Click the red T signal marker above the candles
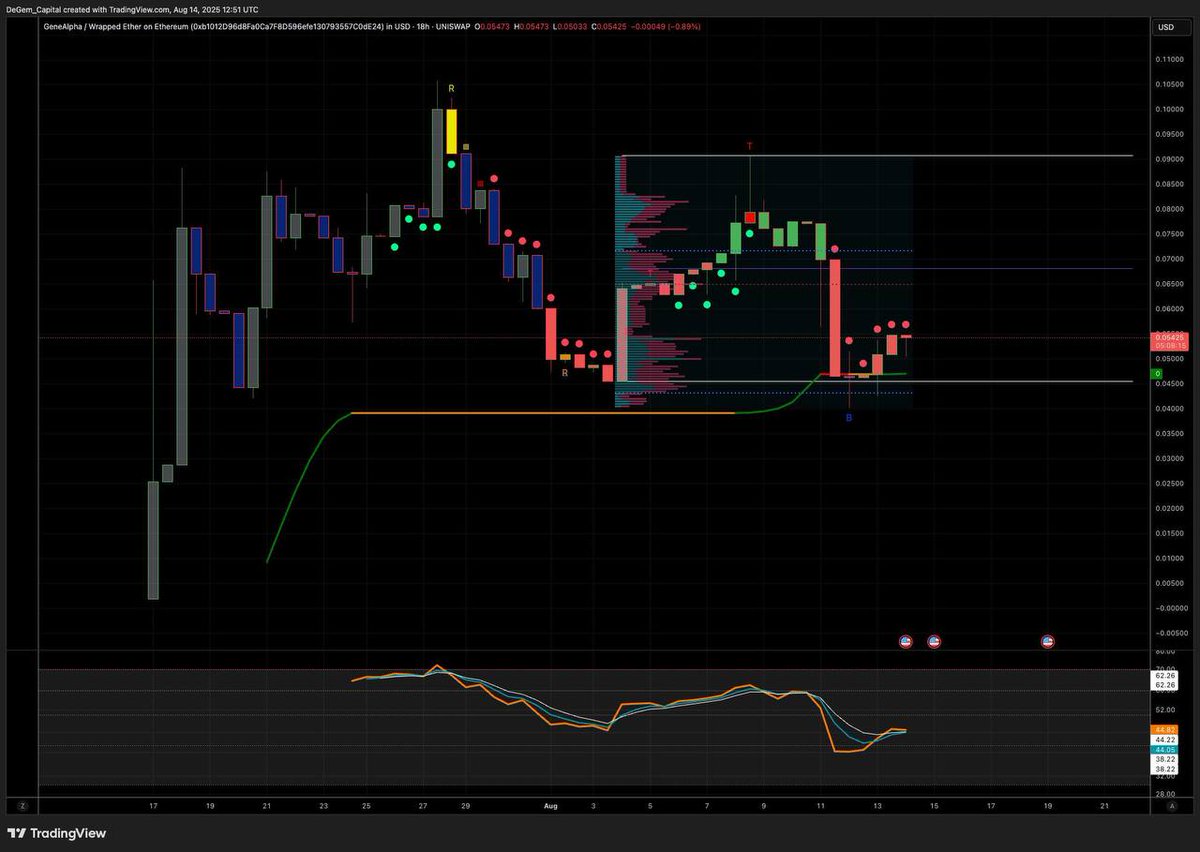The width and height of the screenshot is (1200, 852). [x=749, y=146]
